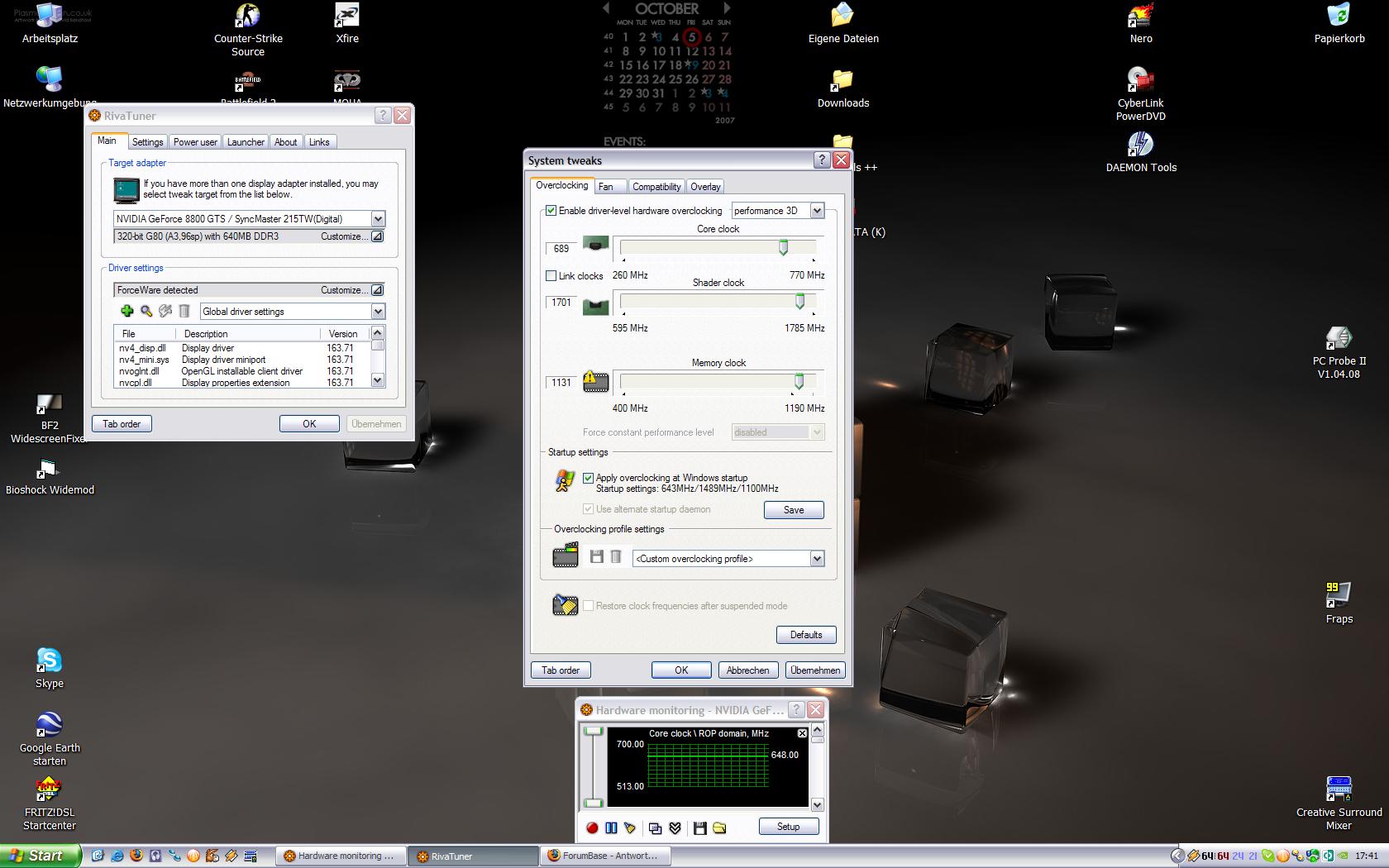Click the magnifier icon in Driver settings
Screen dimensions: 1389x868
(x=146, y=311)
